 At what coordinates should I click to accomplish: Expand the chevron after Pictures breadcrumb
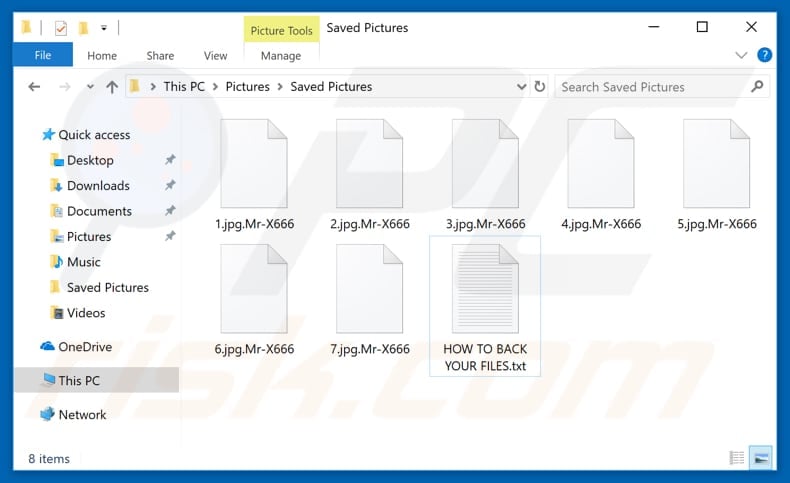[280, 87]
